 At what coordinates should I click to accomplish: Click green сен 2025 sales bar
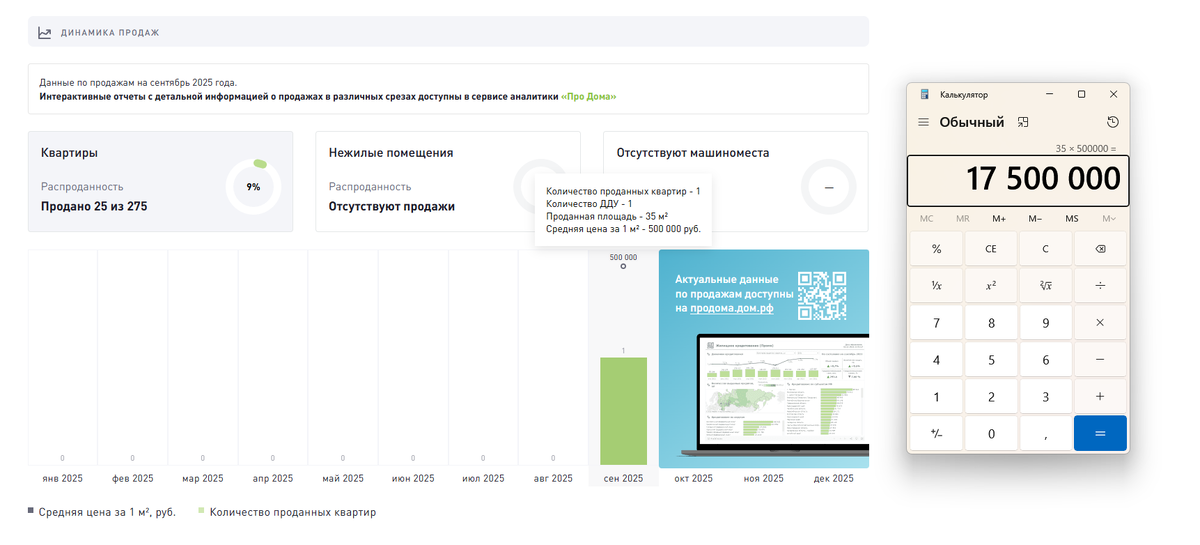(623, 411)
